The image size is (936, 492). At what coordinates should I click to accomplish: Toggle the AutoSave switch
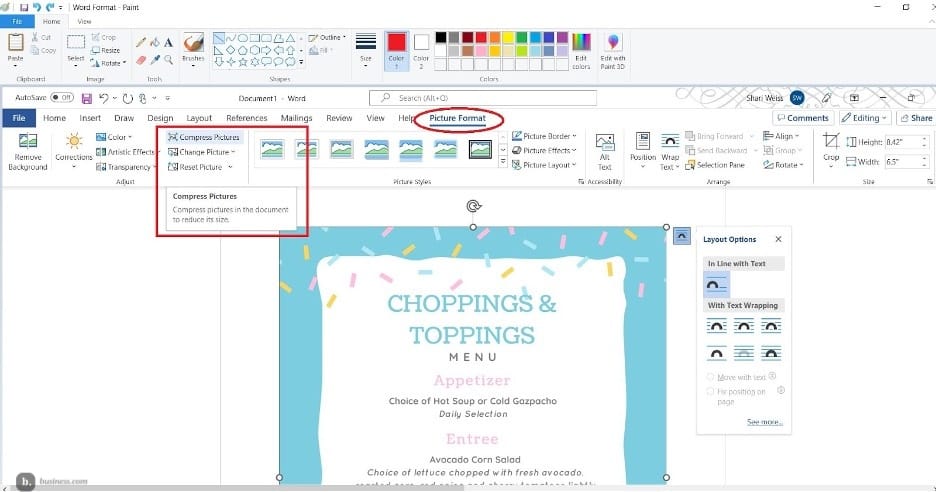(62, 98)
